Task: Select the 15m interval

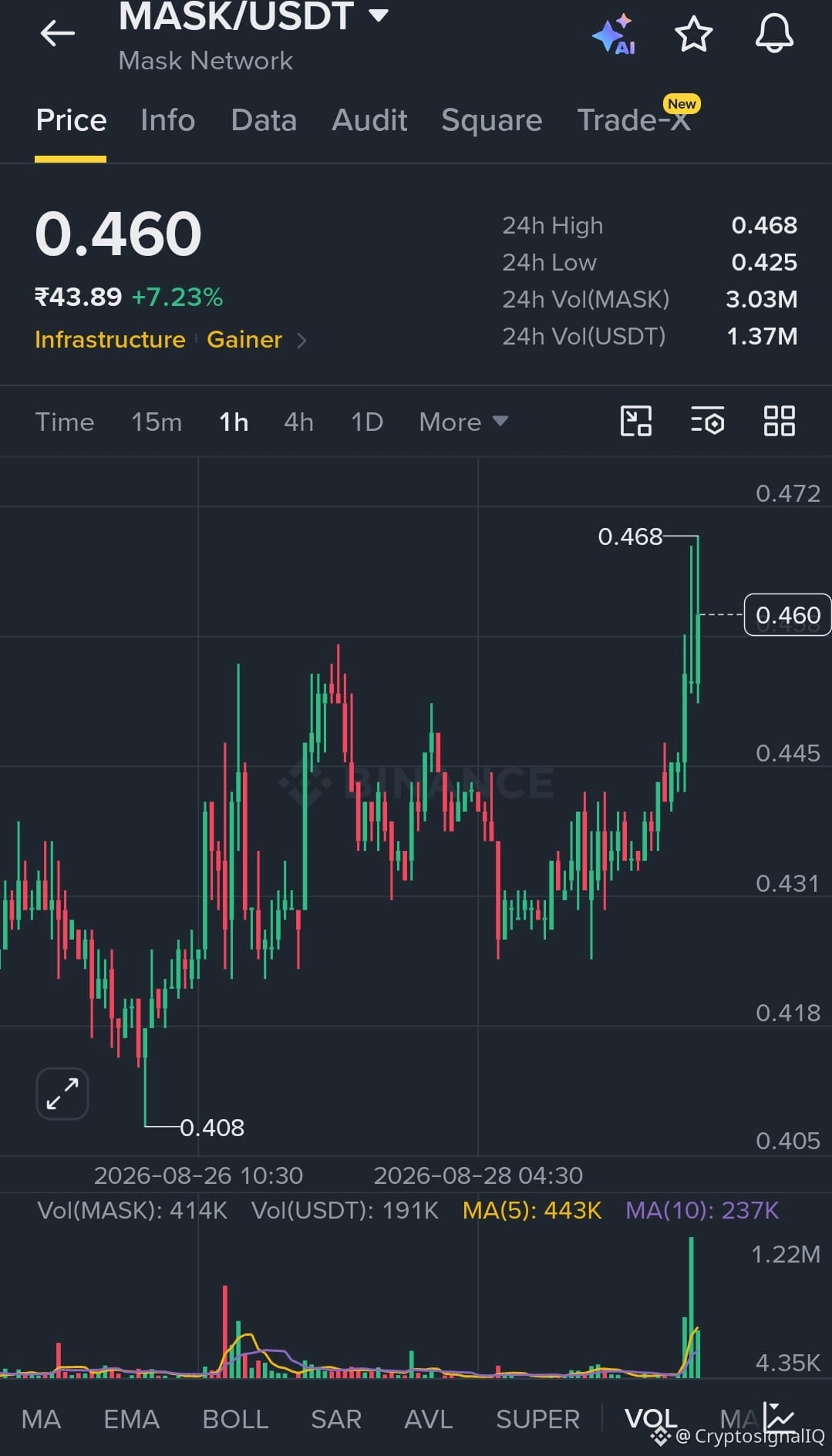Action: 157,422
